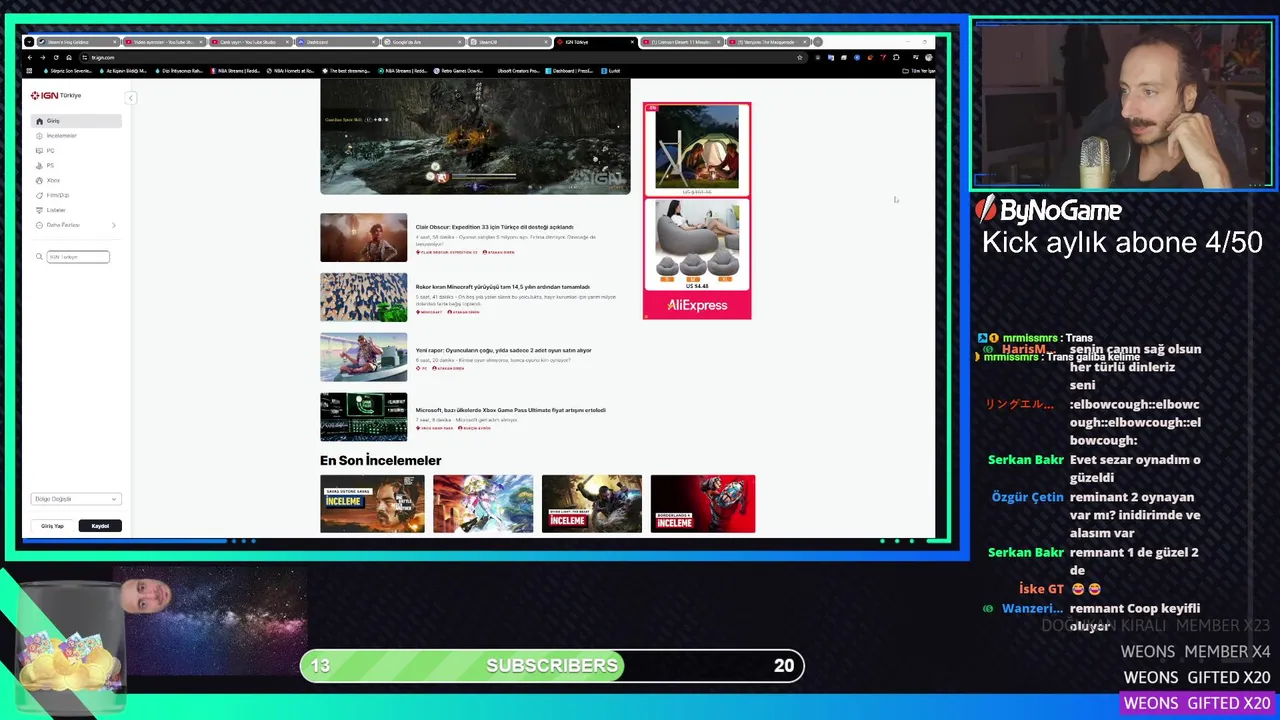
Task: Expand the Daha Fazlası submenu
Action: (x=77, y=225)
